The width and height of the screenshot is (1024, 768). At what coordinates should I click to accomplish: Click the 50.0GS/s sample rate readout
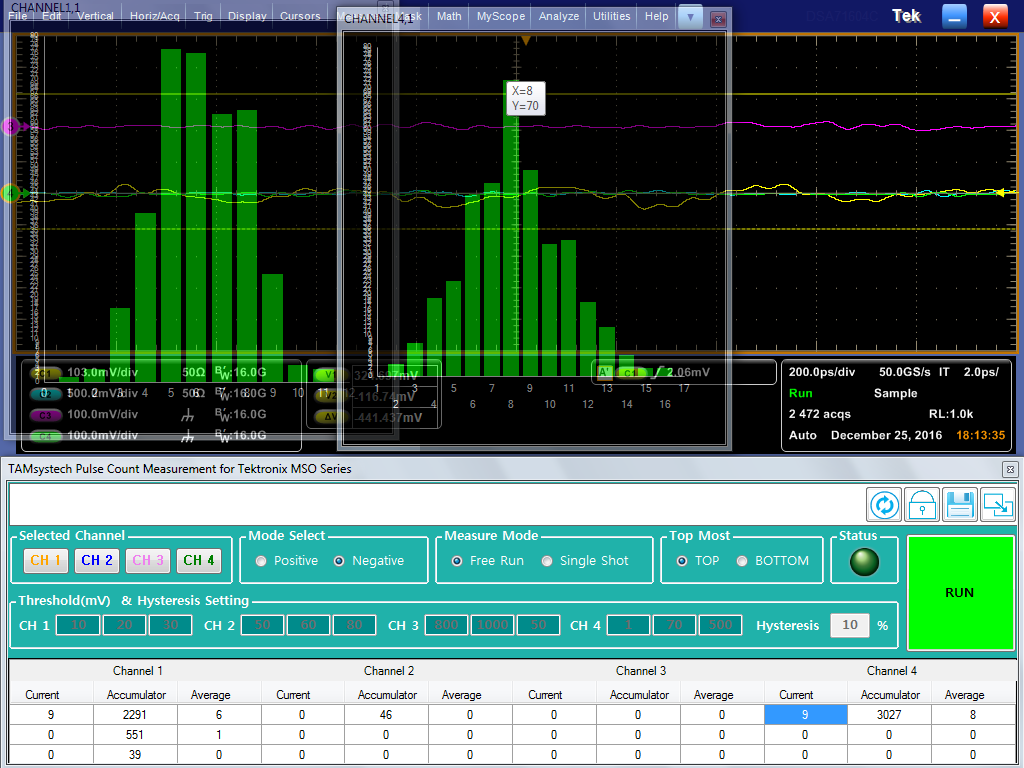point(904,372)
